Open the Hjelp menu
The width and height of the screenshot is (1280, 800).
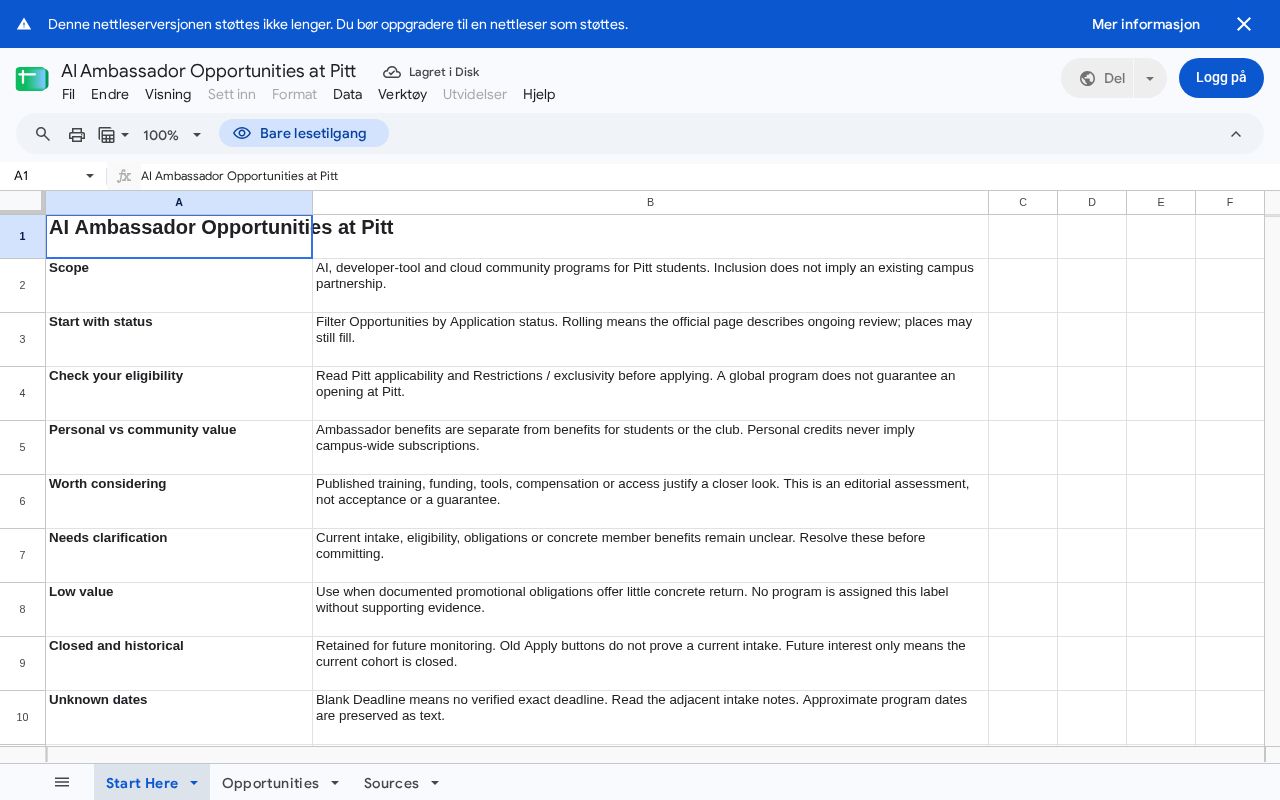(x=539, y=94)
